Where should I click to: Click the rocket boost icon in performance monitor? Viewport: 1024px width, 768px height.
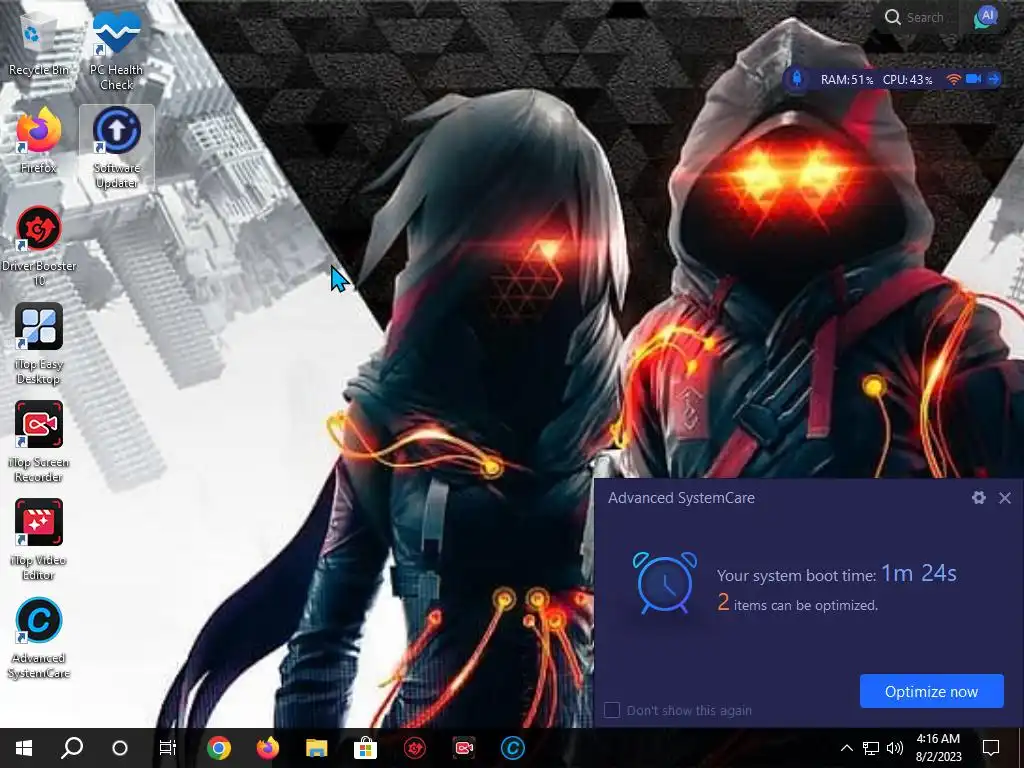point(797,79)
